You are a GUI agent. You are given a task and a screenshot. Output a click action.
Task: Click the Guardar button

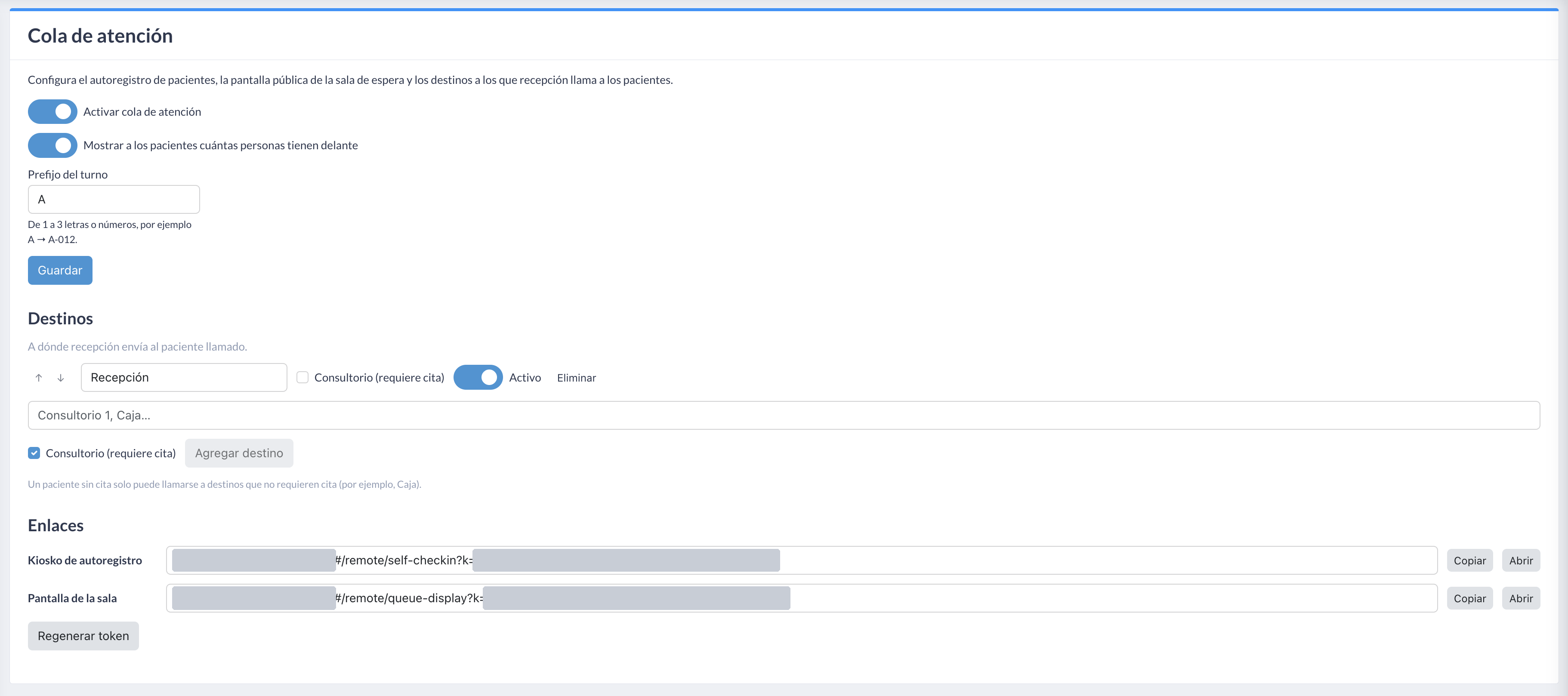pyautogui.click(x=60, y=270)
